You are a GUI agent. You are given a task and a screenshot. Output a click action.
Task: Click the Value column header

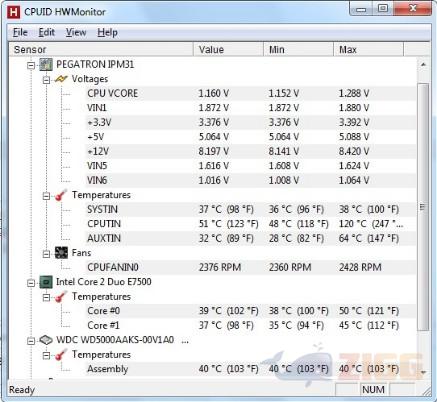(228, 50)
